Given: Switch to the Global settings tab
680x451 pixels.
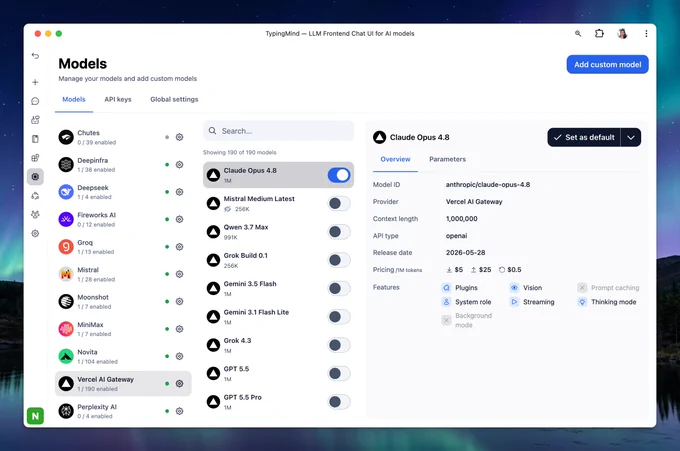Looking at the screenshot, I should (174, 99).
